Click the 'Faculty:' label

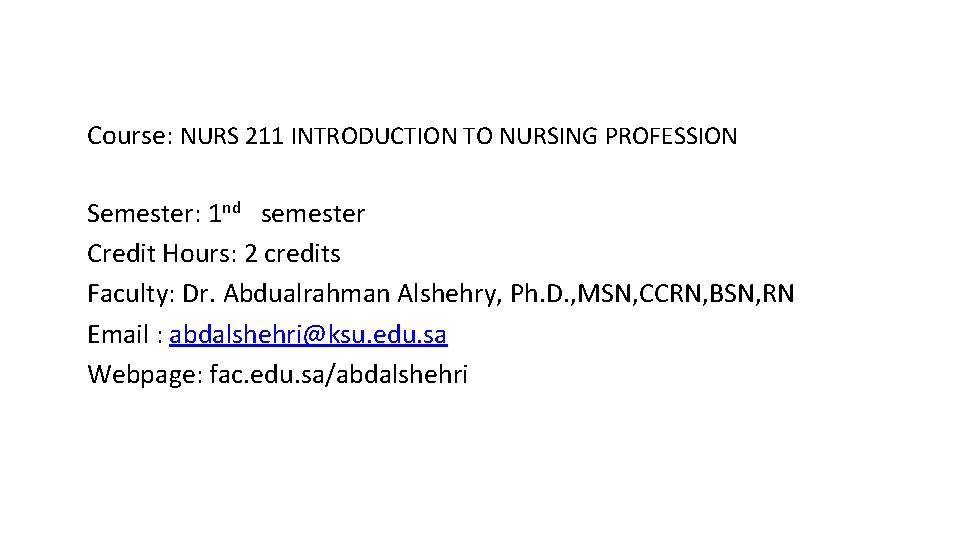(x=130, y=295)
